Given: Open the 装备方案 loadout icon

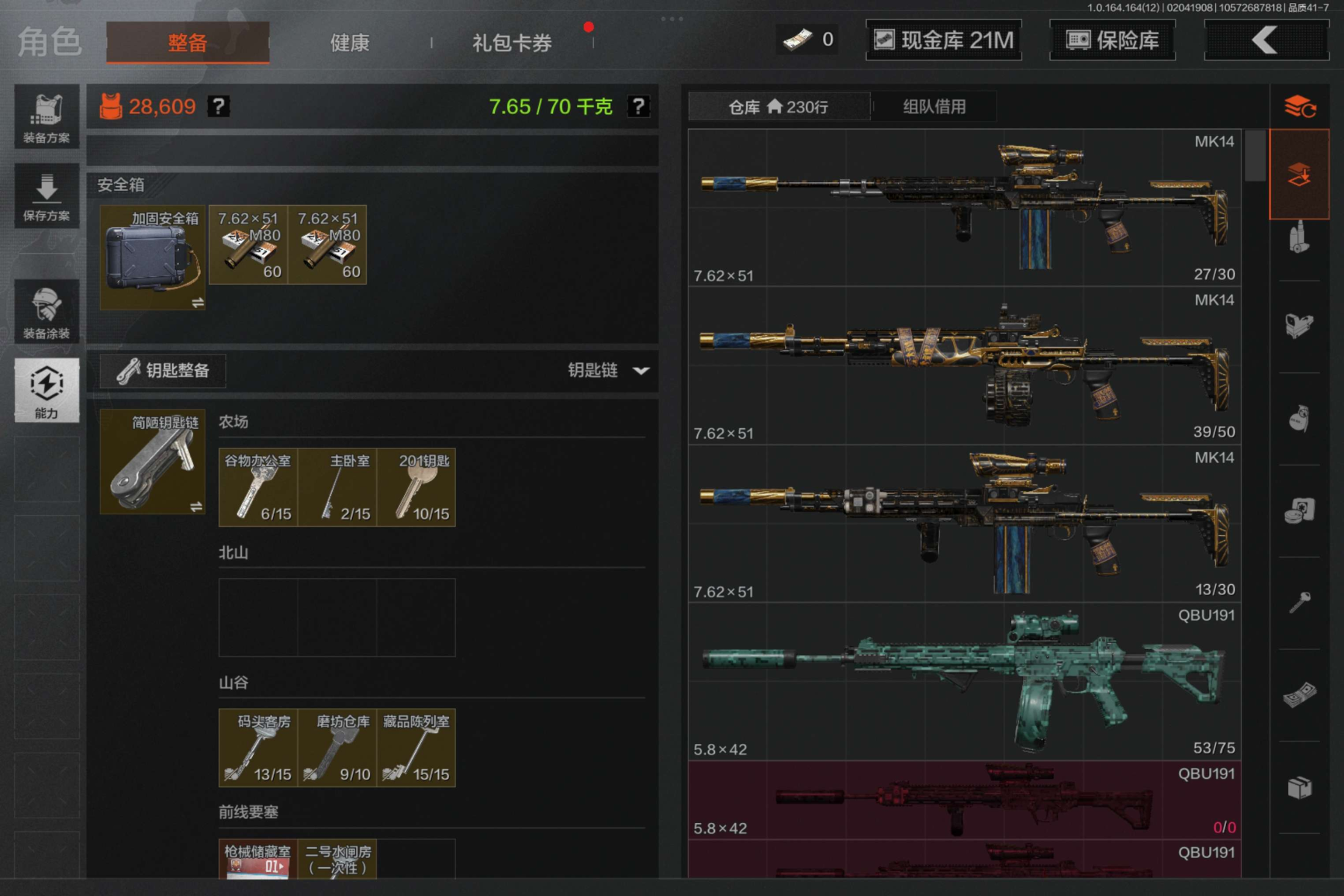Looking at the screenshot, I should point(46,117).
